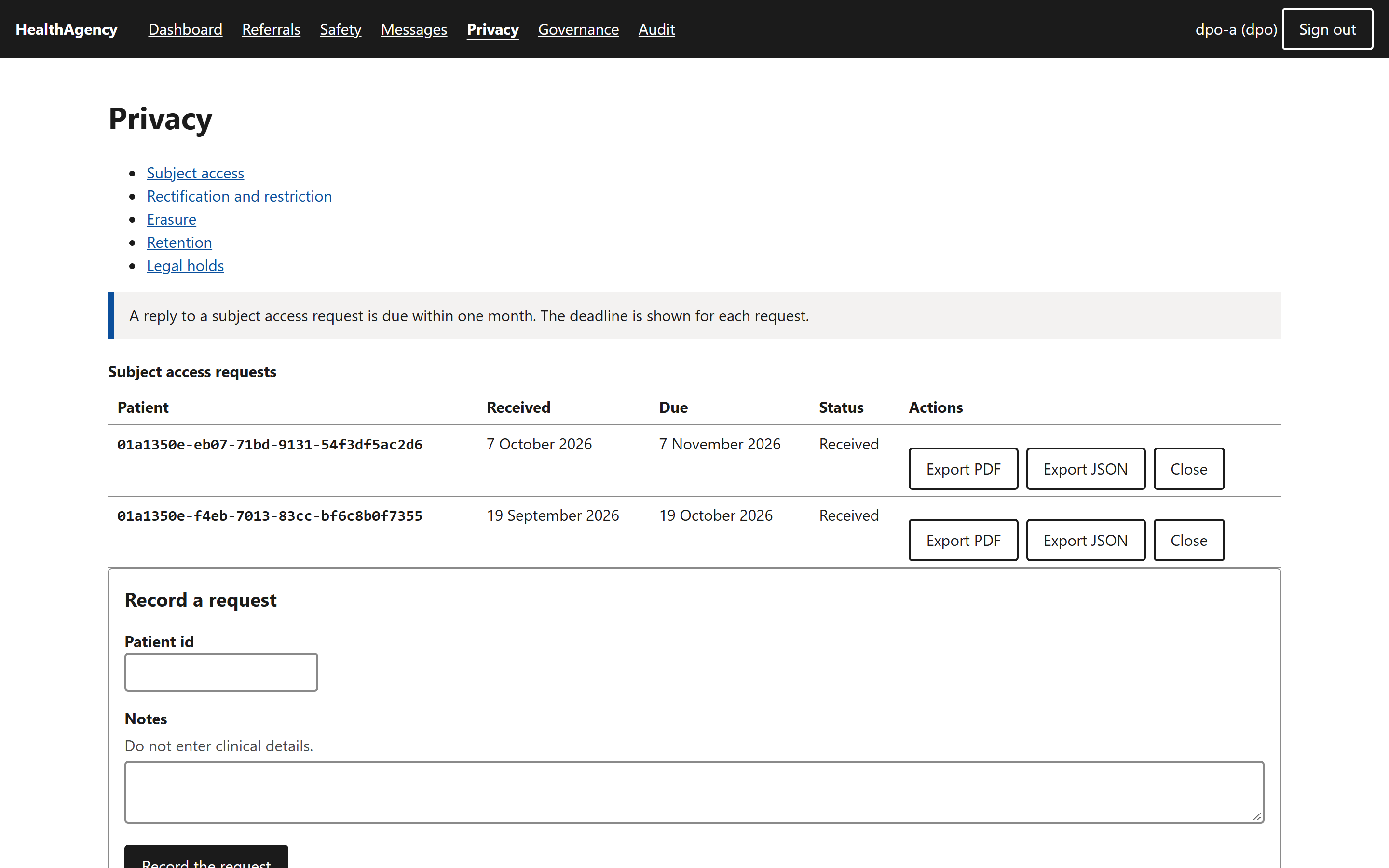The image size is (1389, 868).
Task: Go to the Dashboard nav item
Action: (185, 29)
